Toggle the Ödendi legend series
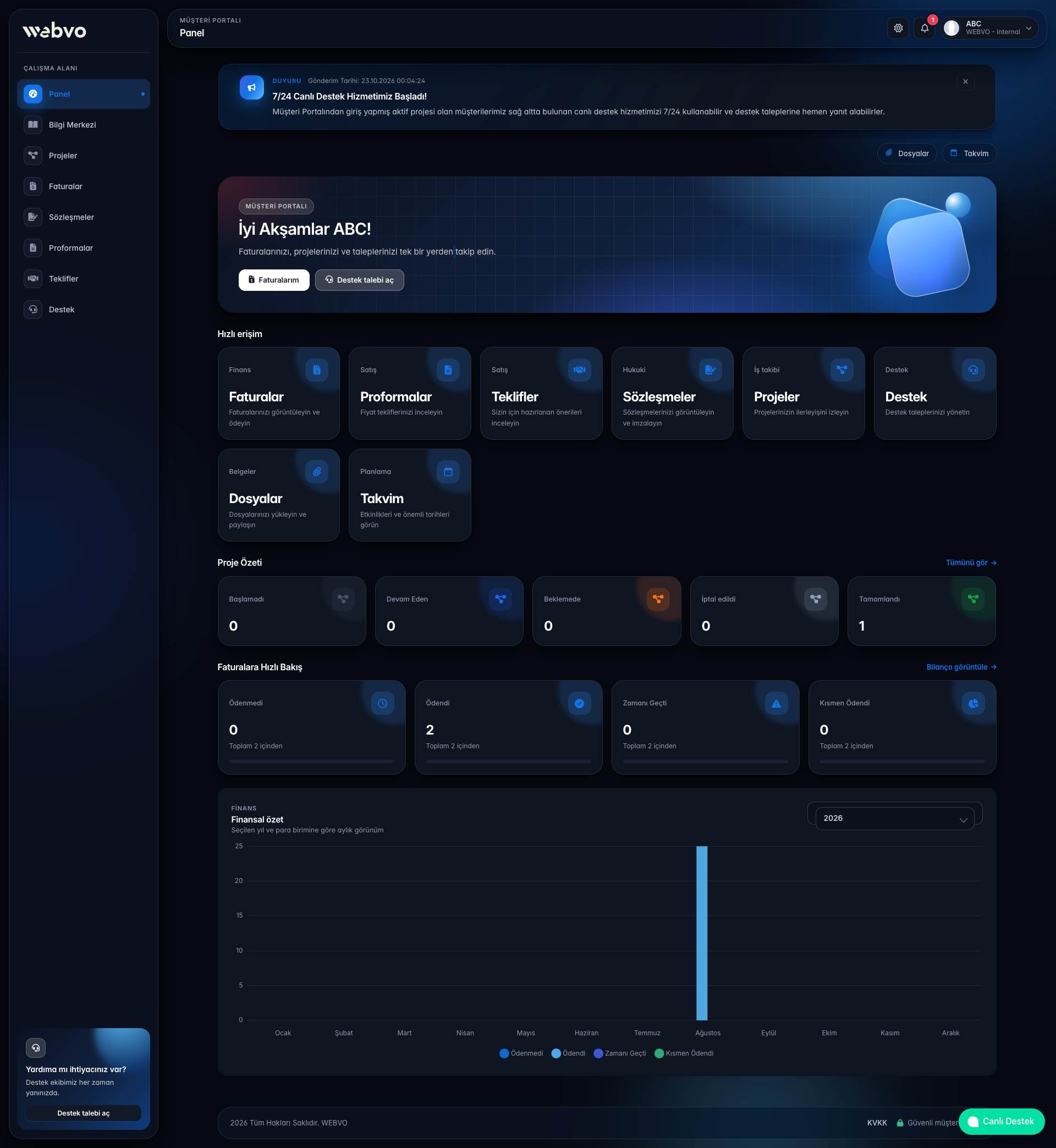 [568, 1053]
